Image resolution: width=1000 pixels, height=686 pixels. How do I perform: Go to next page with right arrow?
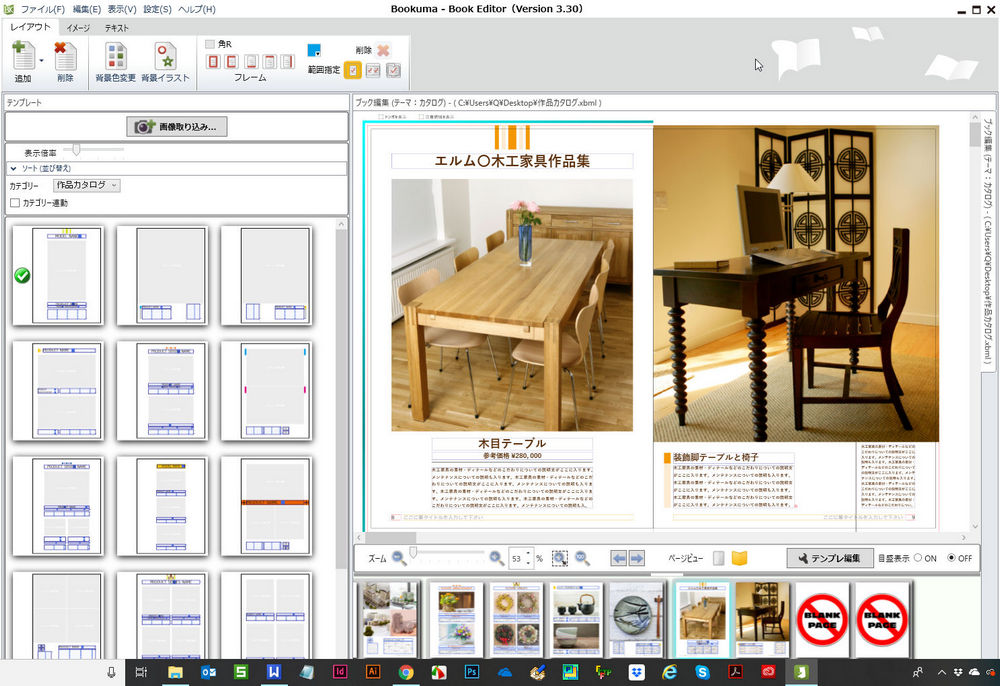point(636,558)
